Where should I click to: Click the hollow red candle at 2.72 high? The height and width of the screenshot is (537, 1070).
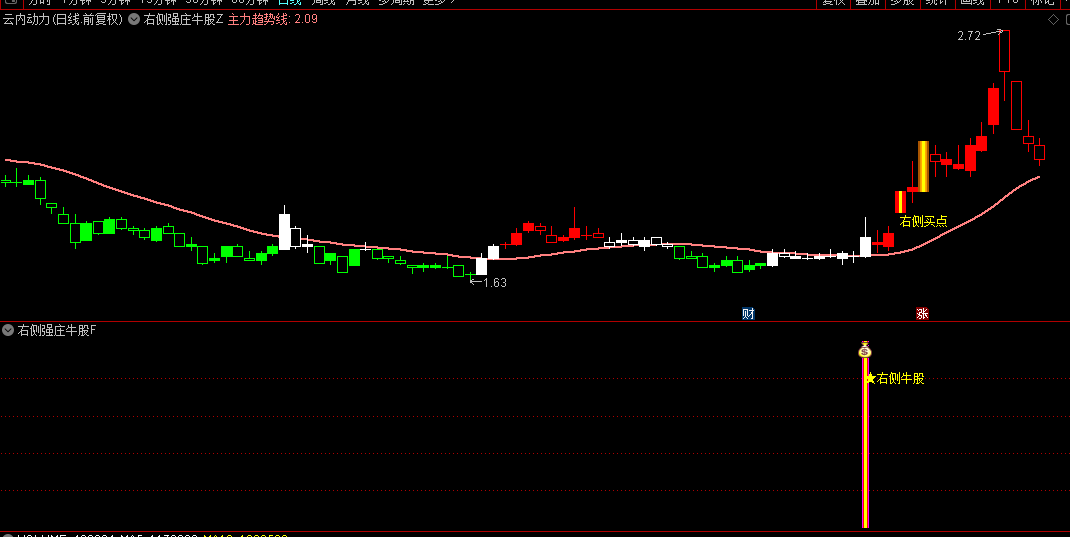click(1004, 50)
